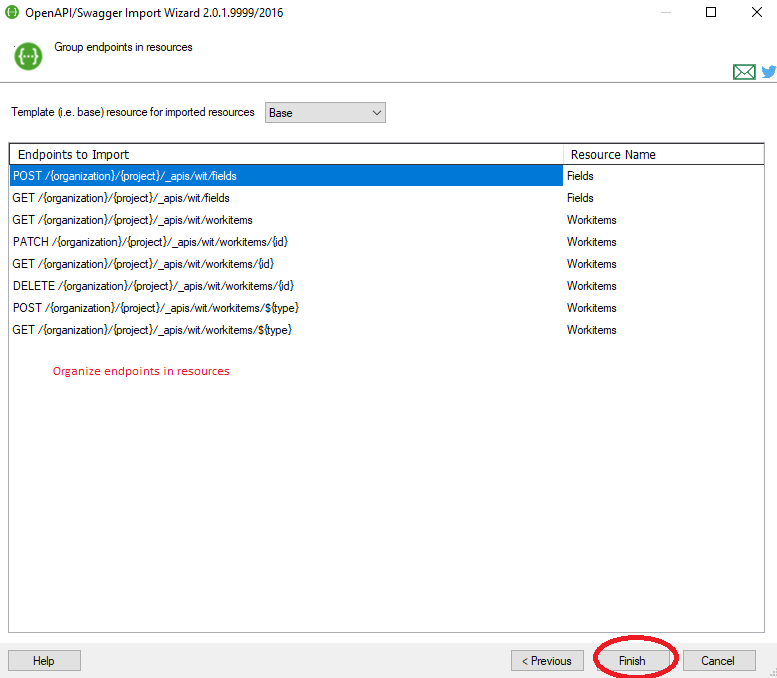Click Fields resource name in GET fields row
777x678 pixels.
coord(580,198)
